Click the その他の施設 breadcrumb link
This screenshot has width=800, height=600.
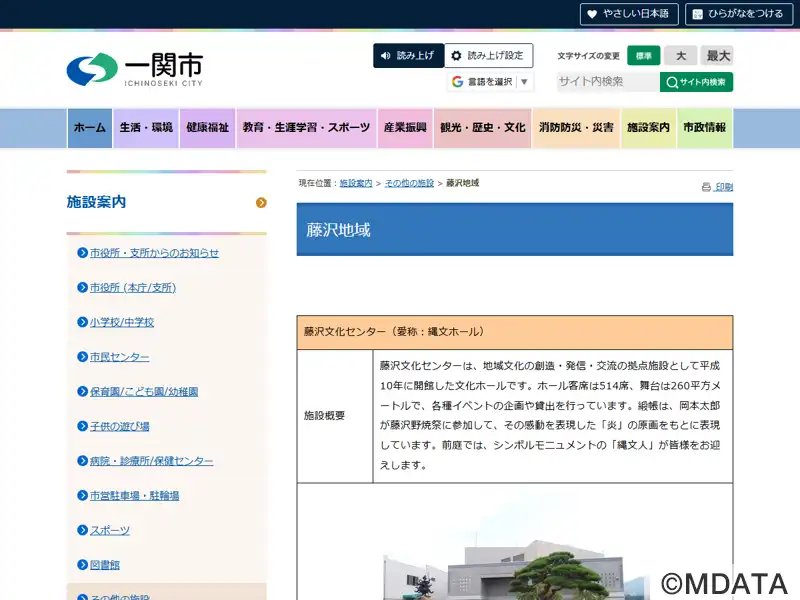tap(410, 184)
